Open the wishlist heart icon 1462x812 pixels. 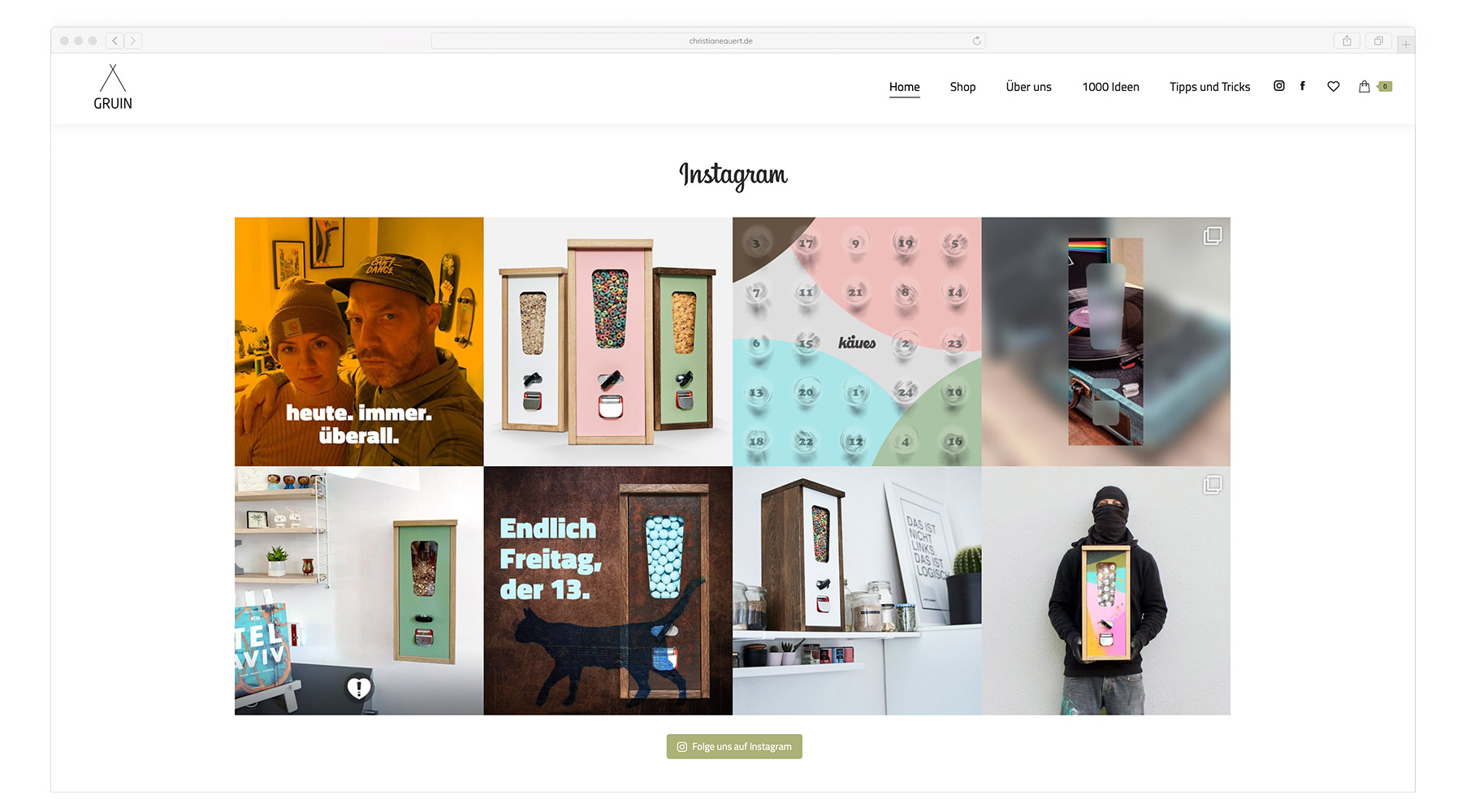(x=1334, y=87)
